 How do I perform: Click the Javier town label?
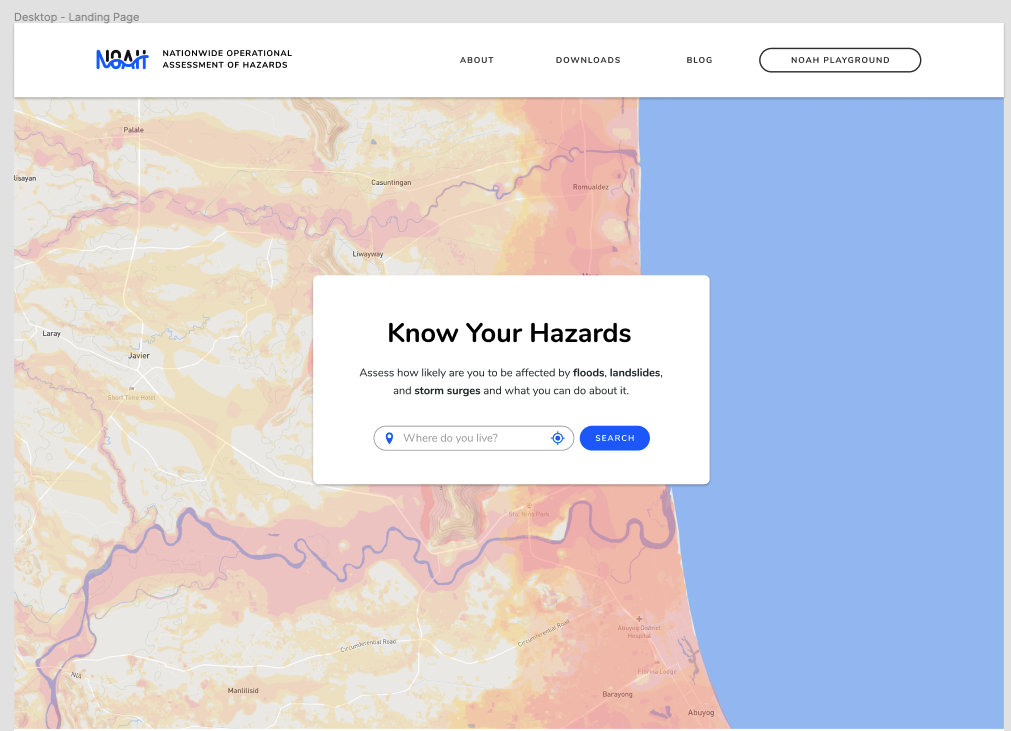tap(139, 355)
